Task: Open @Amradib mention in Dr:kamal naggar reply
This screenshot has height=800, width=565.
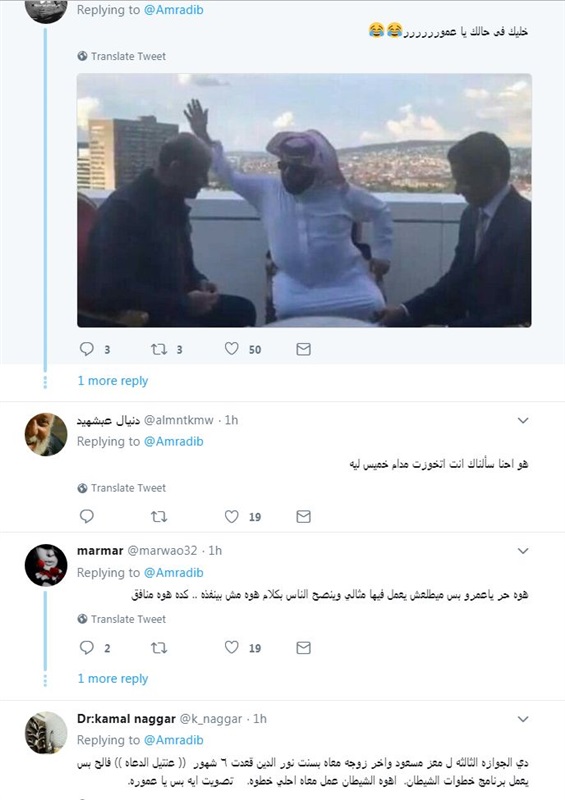Action: [x=174, y=740]
